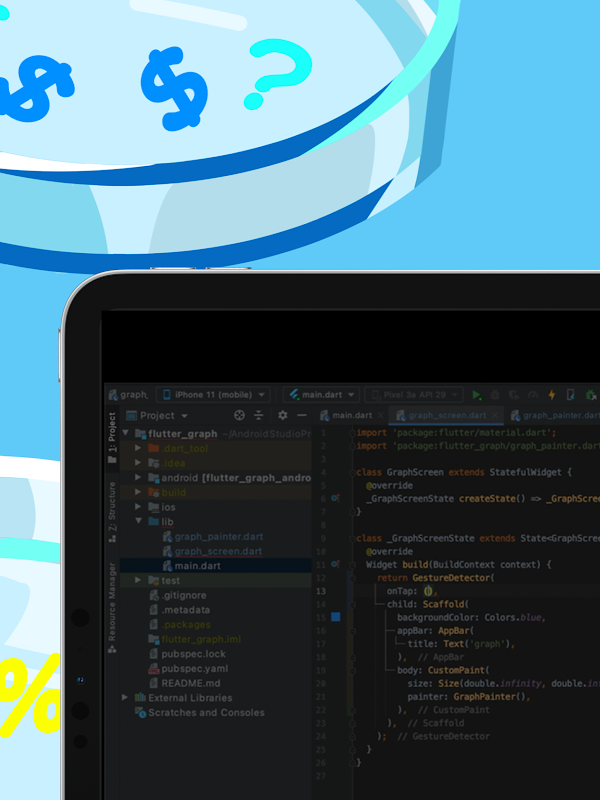The height and width of the screenshot is (800, 600).
Task: Click 'painter: GraphPainter()' code line
Action: click(x=469, y=696)
